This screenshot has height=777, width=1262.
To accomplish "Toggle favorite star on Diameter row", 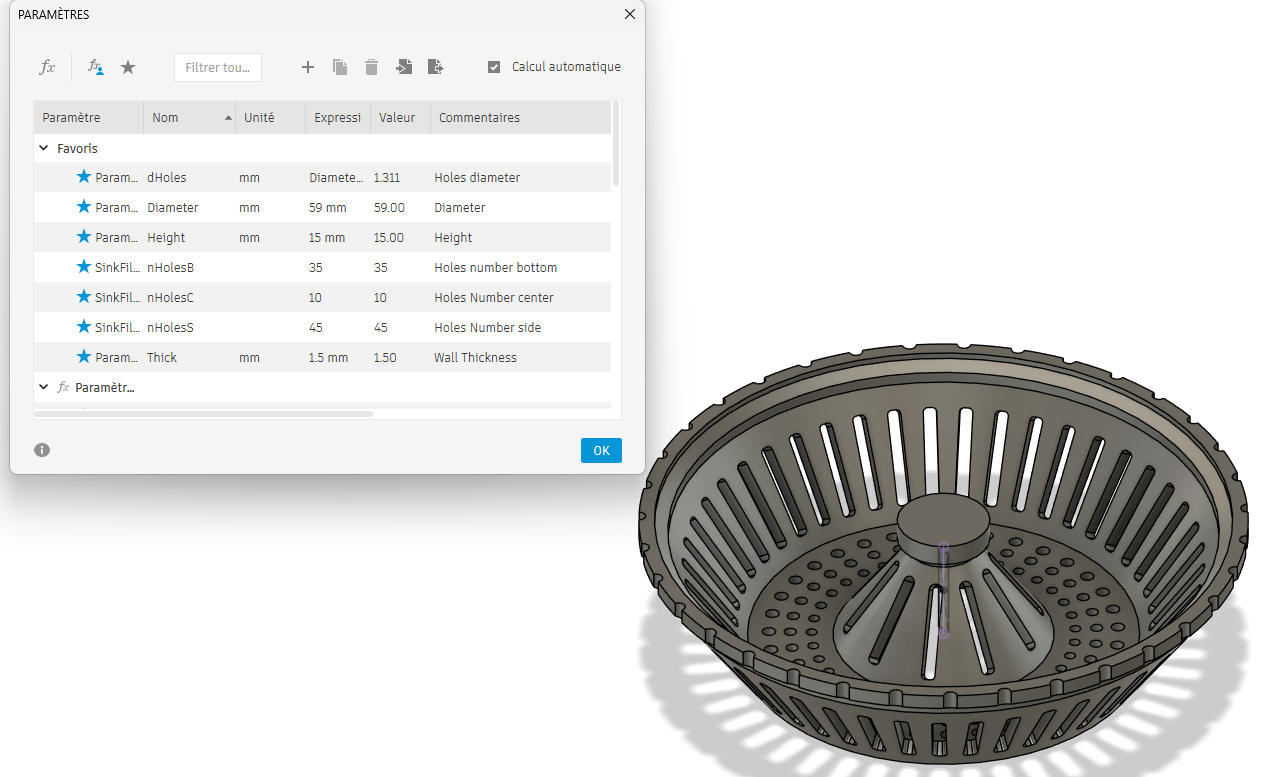I will 84,207.
